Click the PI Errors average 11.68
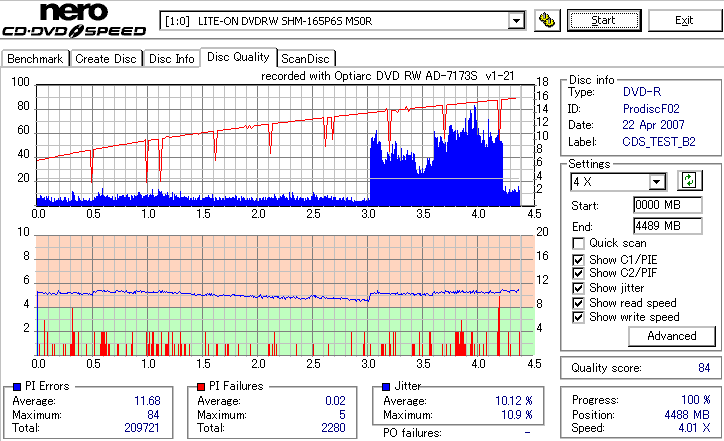The height and width of the screenshot is (441, 724). point(147,401)
